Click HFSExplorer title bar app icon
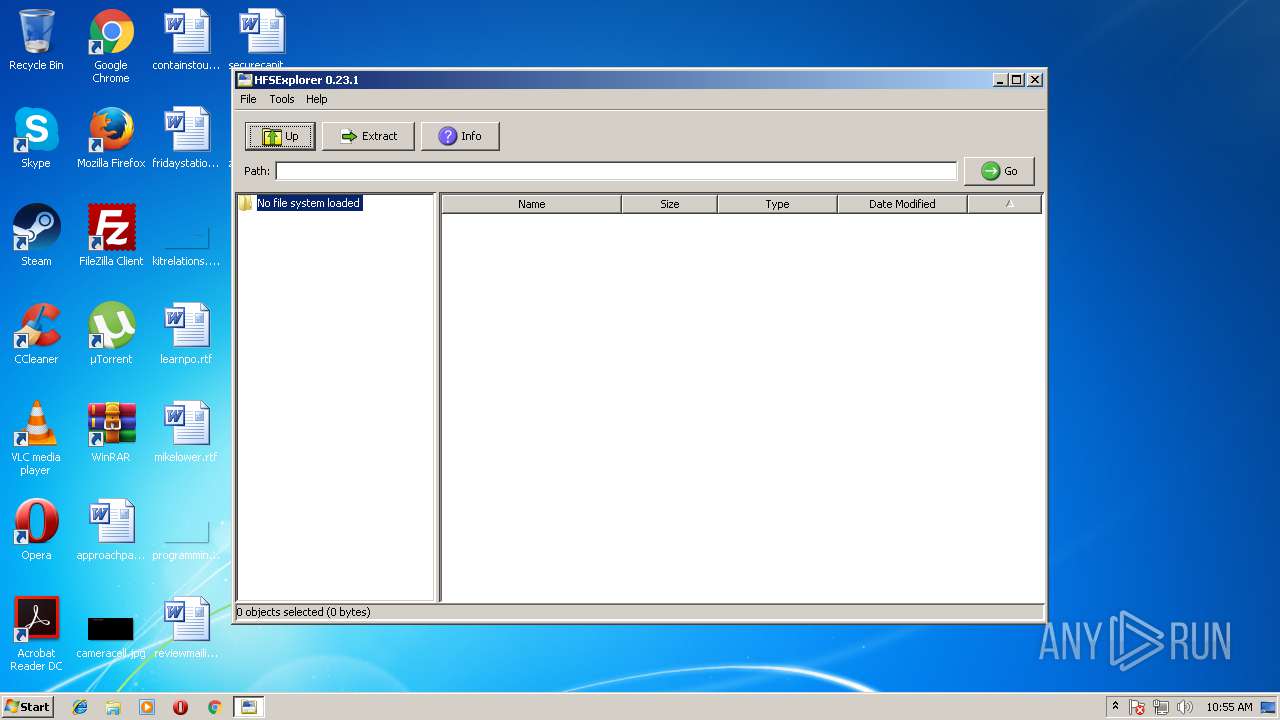The width and height of the screenshot is (1280, 720). pyautogui.click(x=244, y=80)
